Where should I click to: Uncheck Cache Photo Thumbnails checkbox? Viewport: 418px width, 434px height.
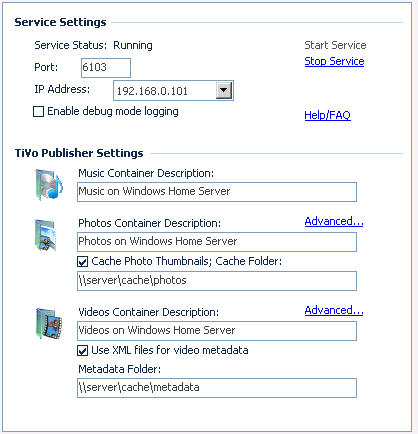pos(82,261)
